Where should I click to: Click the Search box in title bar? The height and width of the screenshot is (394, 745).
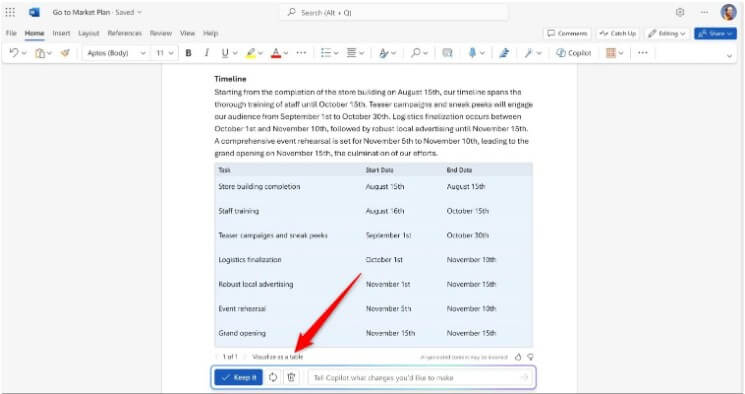click(394, 13)
